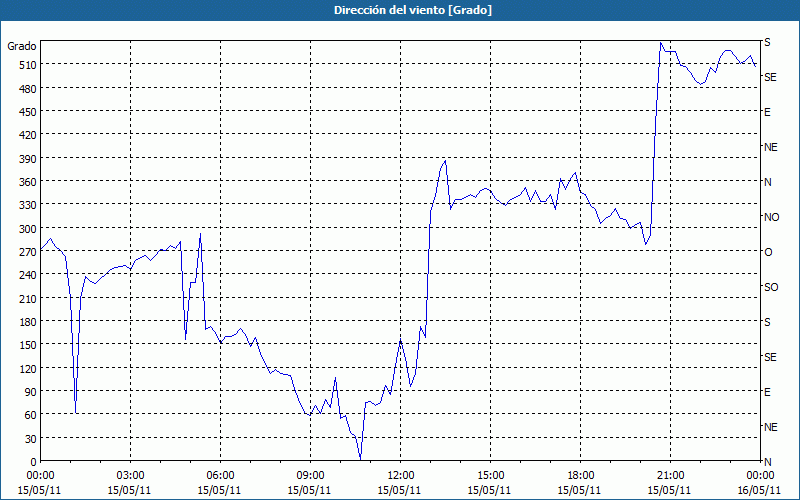Click the chart title 'Dirección del viento [Grado]'
Image resolution: width=800 pixels, height=500 pixels.
point(413,10)
